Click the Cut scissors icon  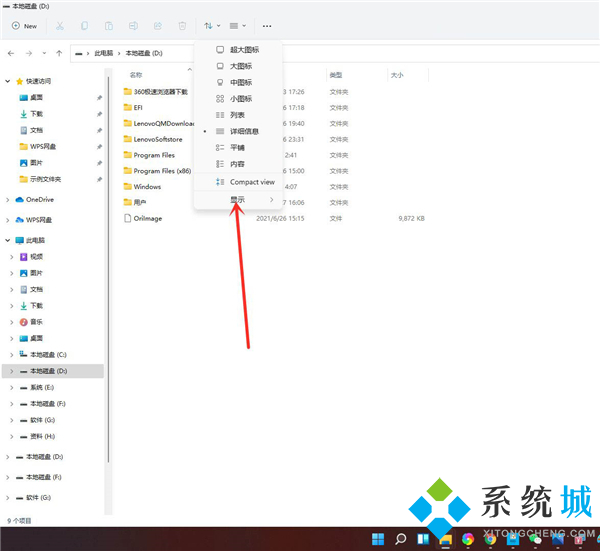pyautogui.click(x=60, y=26)
